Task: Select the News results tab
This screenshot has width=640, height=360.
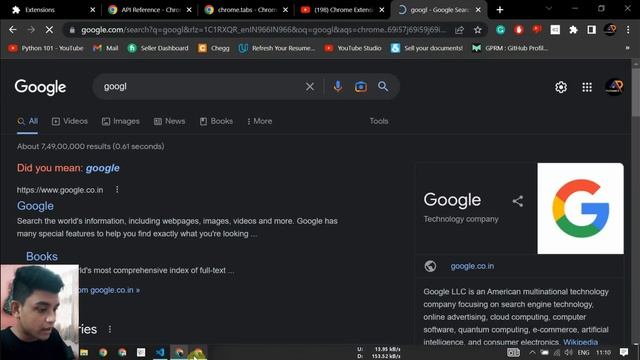Action: pos(169,121)
